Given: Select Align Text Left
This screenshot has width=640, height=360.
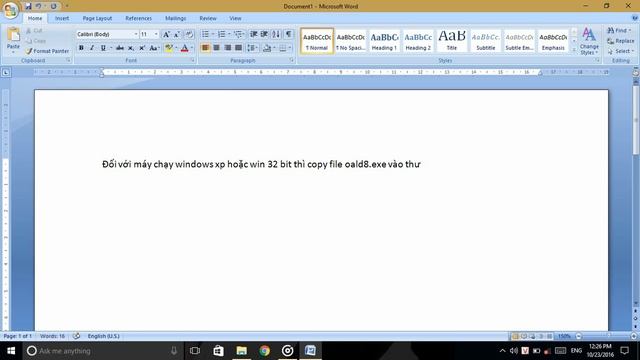Looking at the screenshot, I should pos(205,48).
